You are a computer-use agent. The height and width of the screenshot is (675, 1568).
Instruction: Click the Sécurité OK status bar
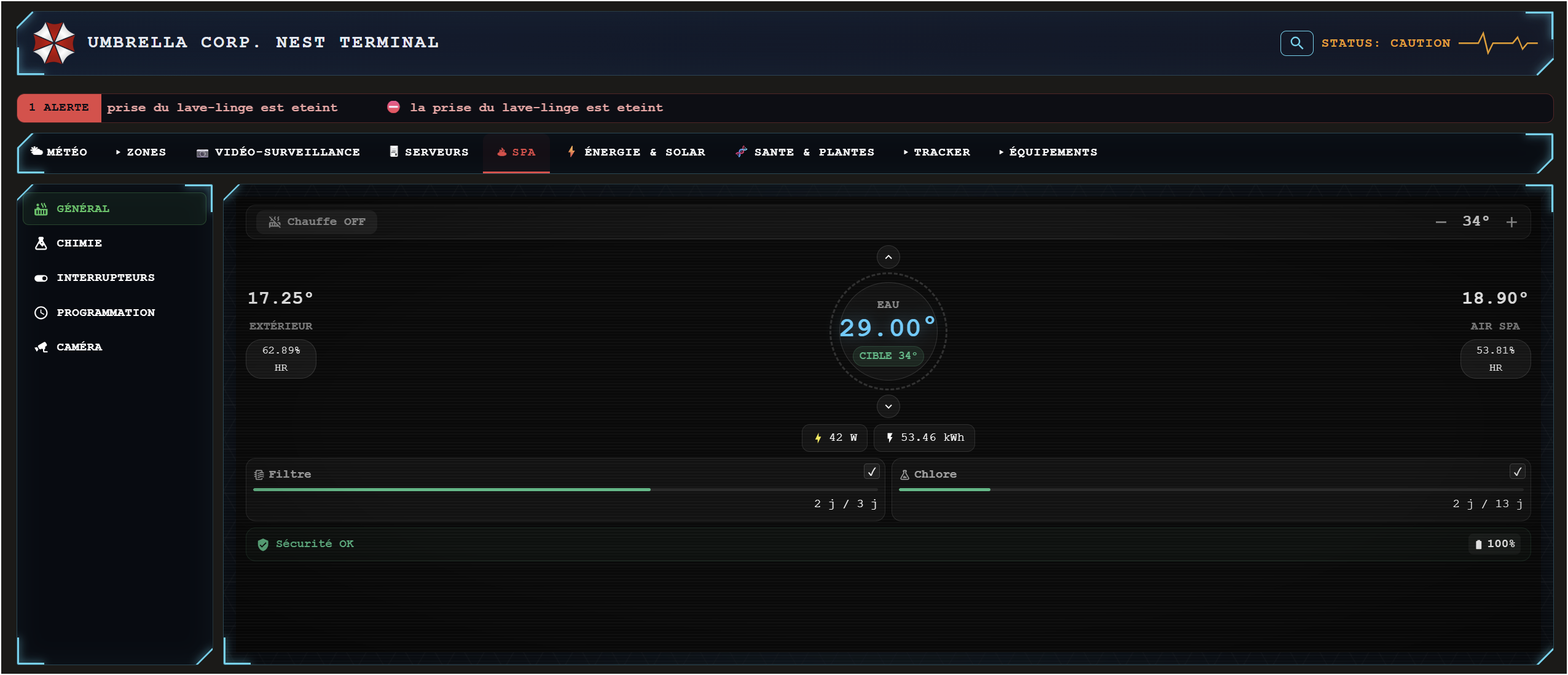[888, 544]
